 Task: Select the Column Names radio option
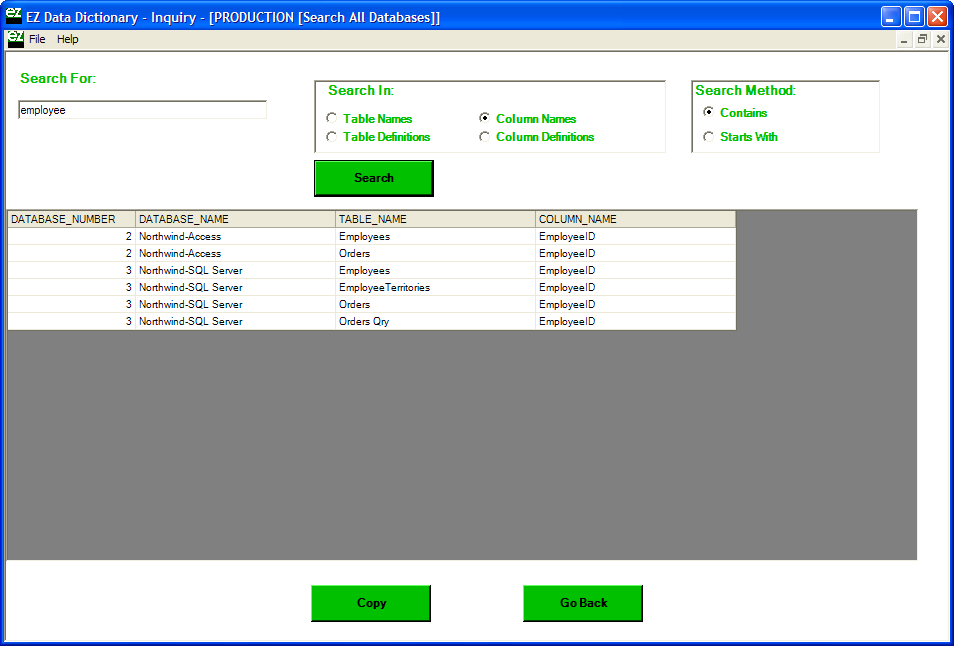click(485, 119)
